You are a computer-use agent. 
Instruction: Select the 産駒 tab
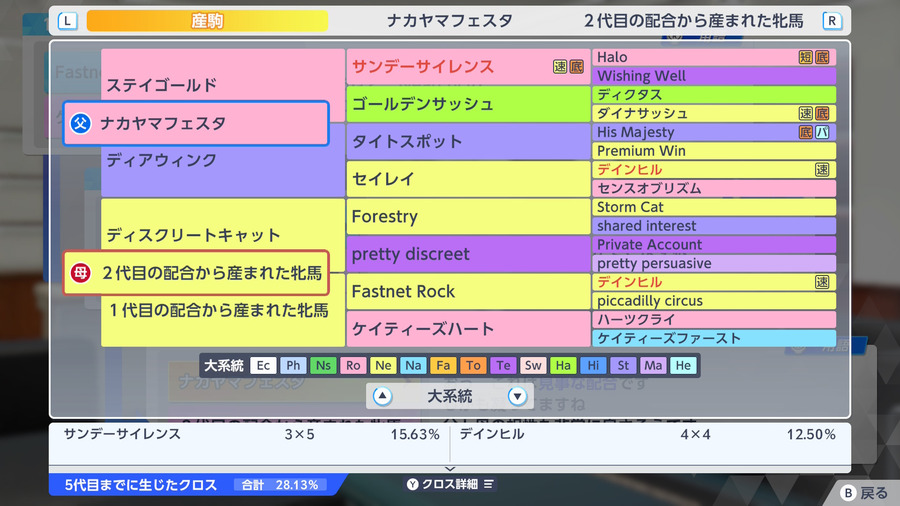pos(207,21)
